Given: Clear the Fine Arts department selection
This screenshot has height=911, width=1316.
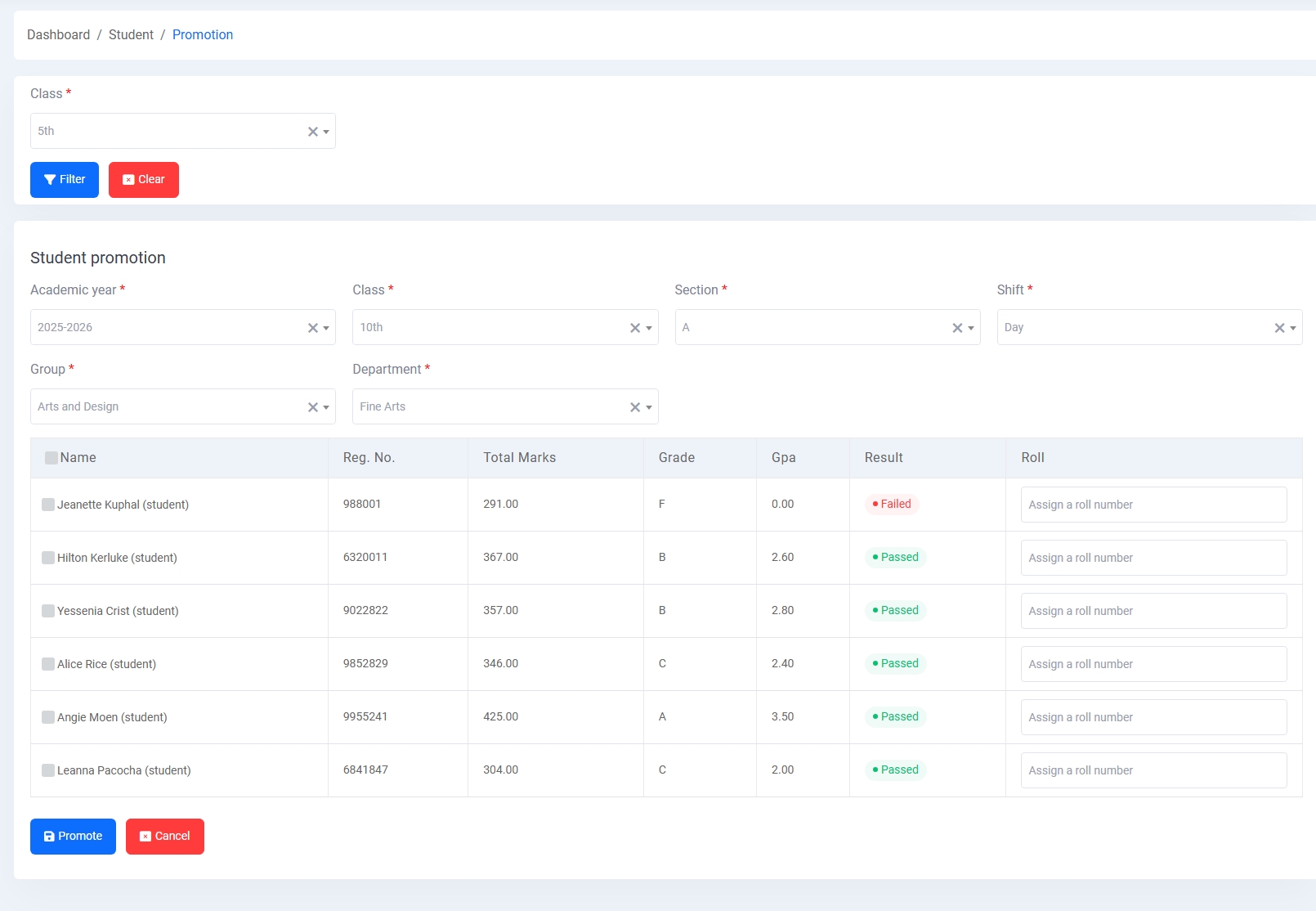Looking at the screenshot, I should pos(634,407).
